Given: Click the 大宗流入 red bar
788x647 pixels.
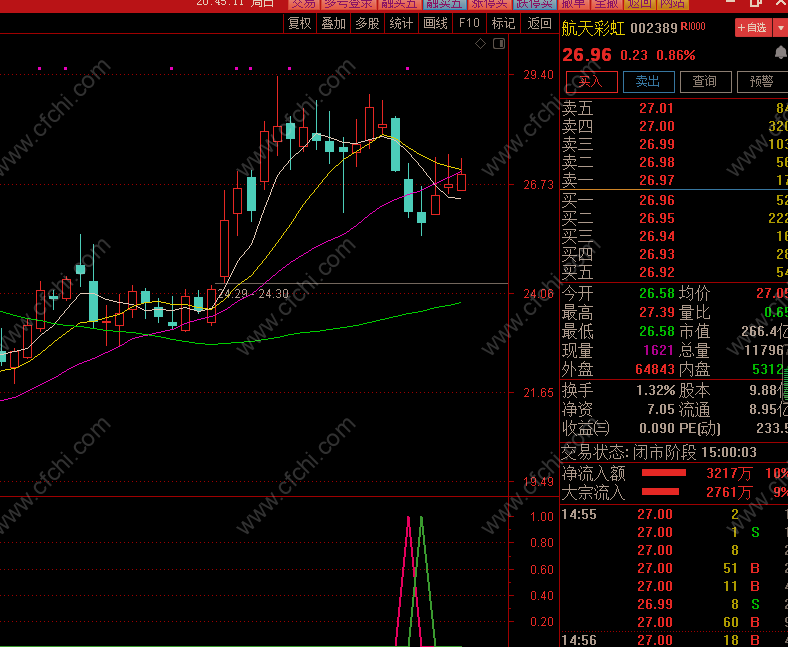Looking at the screenshot, I should click(660, 492).
